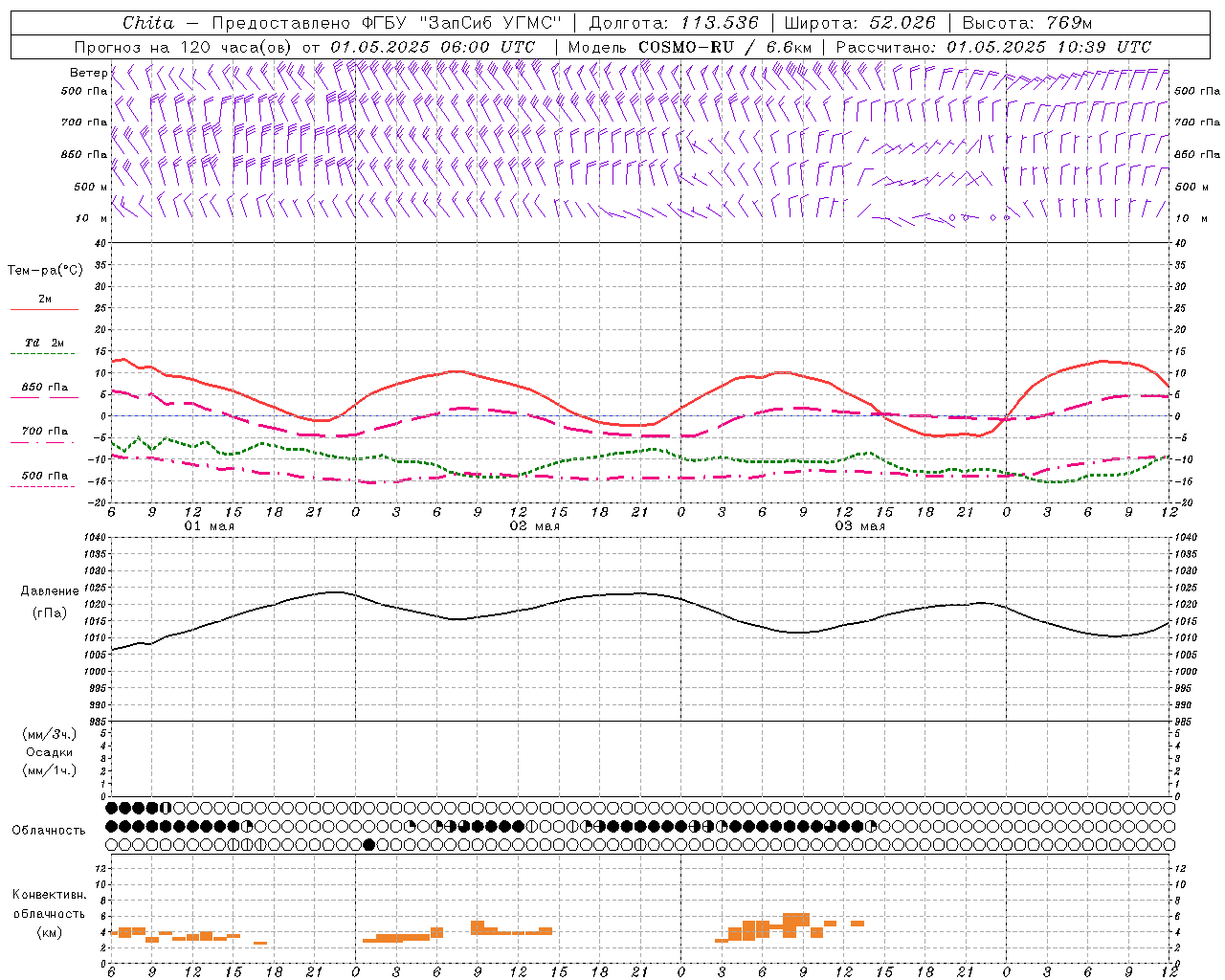Select the Облачность cloud cover label
The width and height of the screenshot is (1225, 980).
click(x=49, y=831)
